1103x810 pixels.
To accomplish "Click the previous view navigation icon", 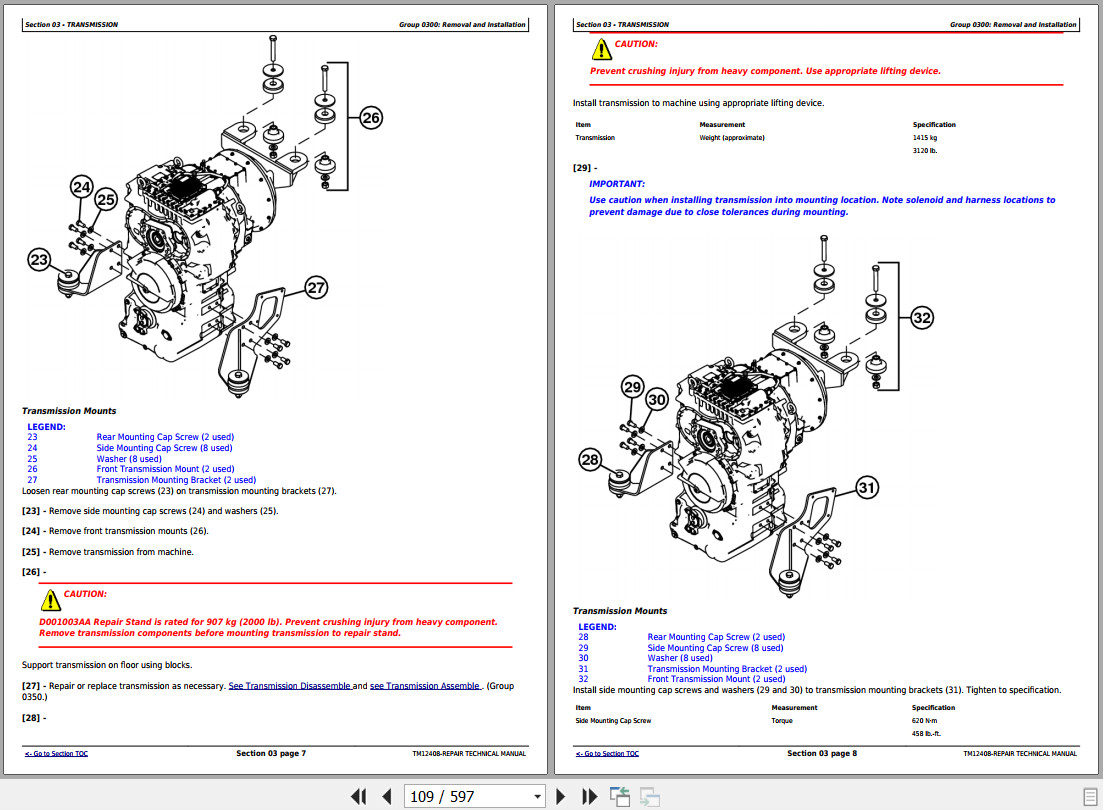I will coord(620,797).
